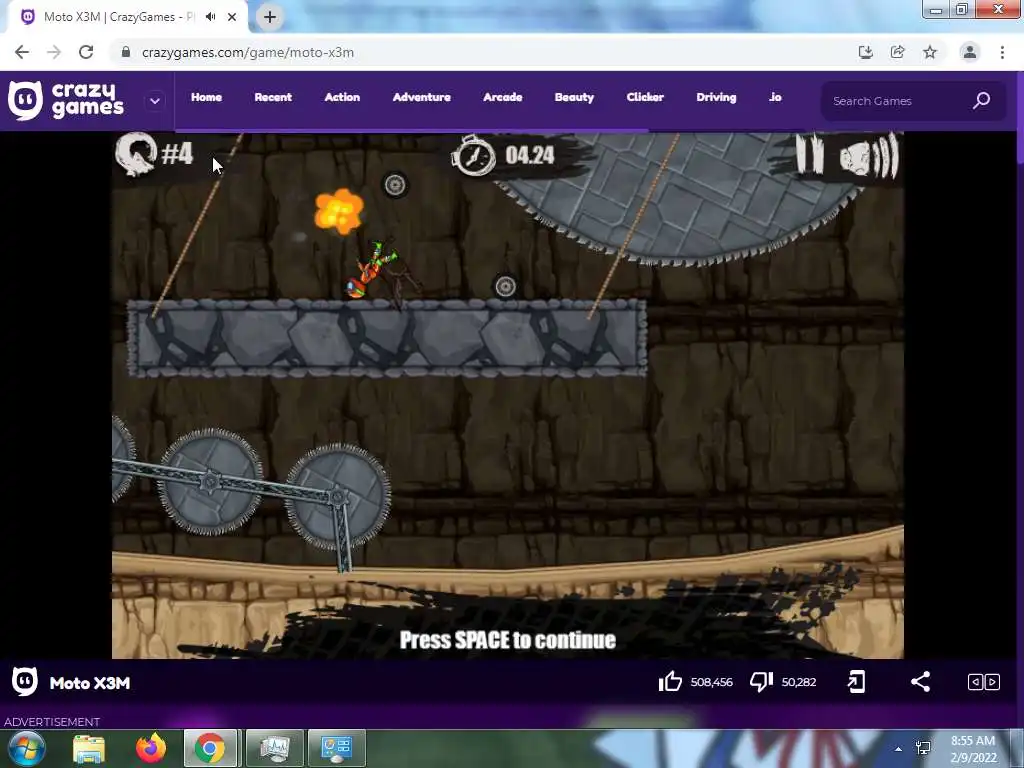Viewport: 1024px width, 768px height.
Task: Show hidden tray icons arrow
Action: [x=899, y=749]
